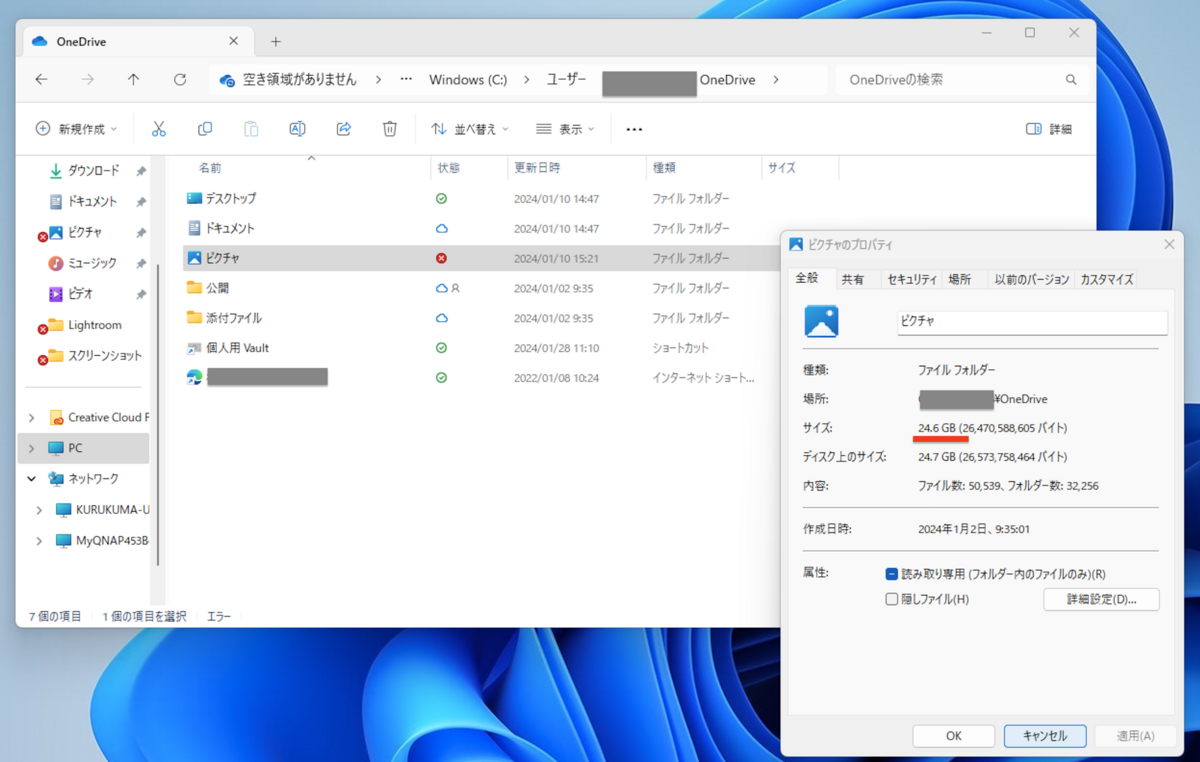Switch to 以前のバージョン tab
The height and width of the screenshot is (762, 1200).
pyautogui.click(x=1032, y=279)
